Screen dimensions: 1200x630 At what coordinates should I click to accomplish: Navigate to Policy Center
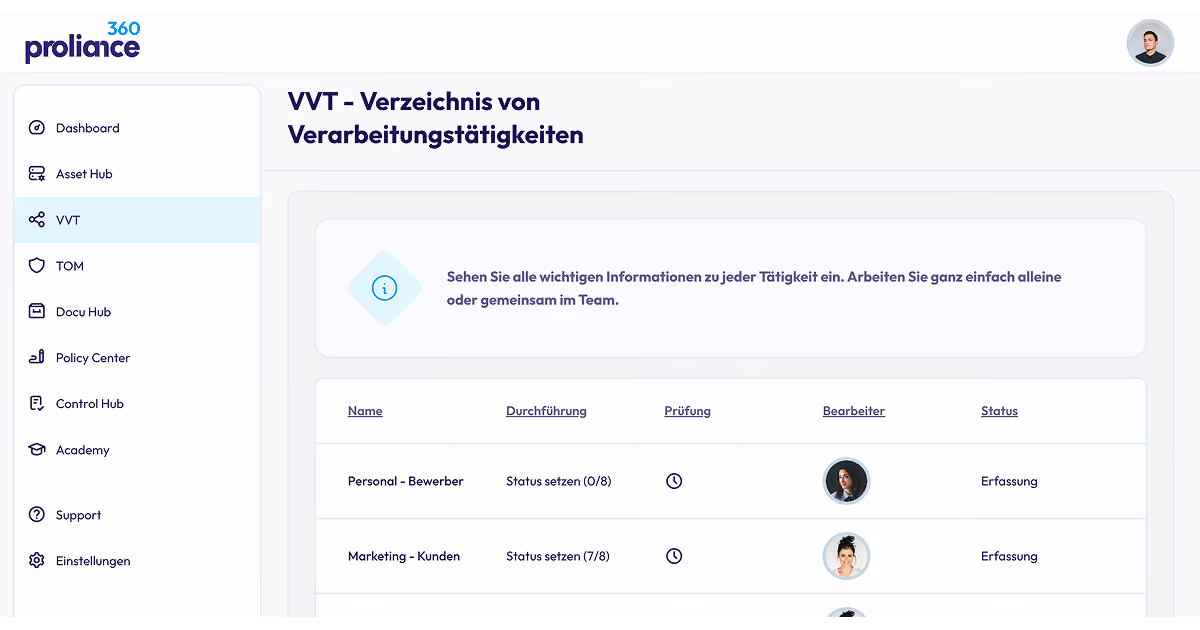click(x=137, y=358)
